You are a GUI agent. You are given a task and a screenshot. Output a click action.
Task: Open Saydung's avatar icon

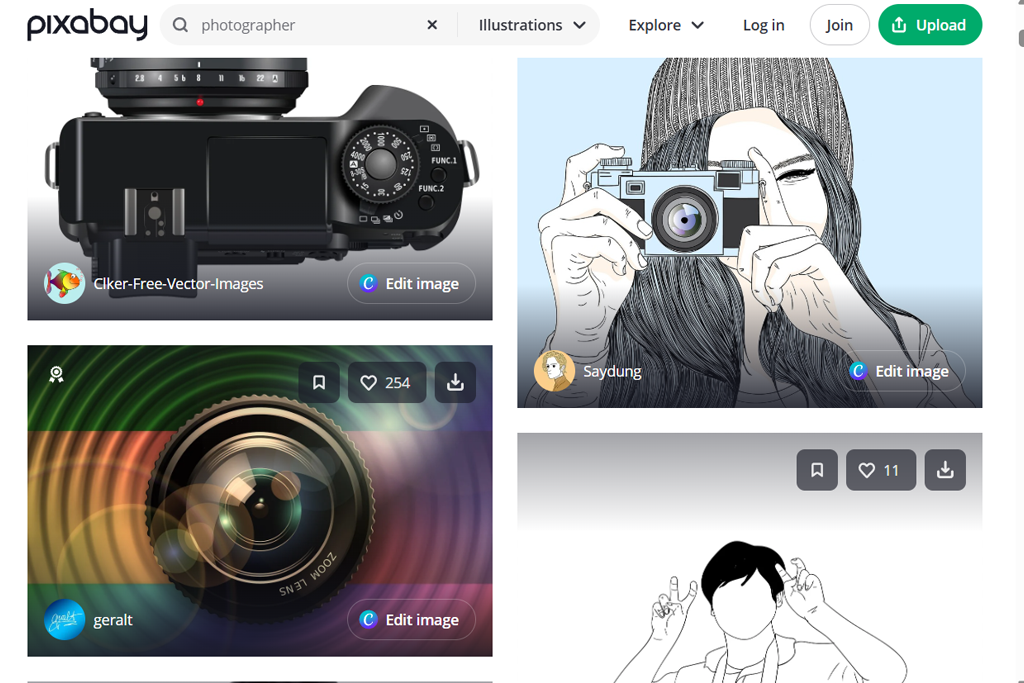554,371
